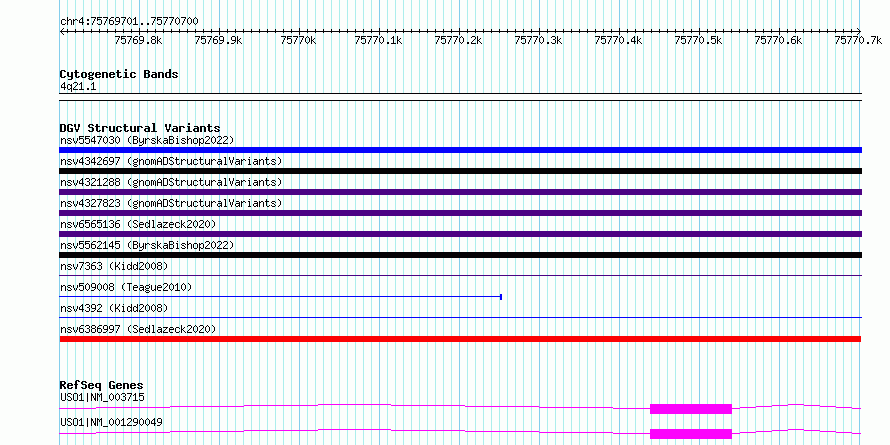The width and height of the screenshot is (890, 445).
Task: Click the DGV Structural Variants track title
Action: [140, 128]
